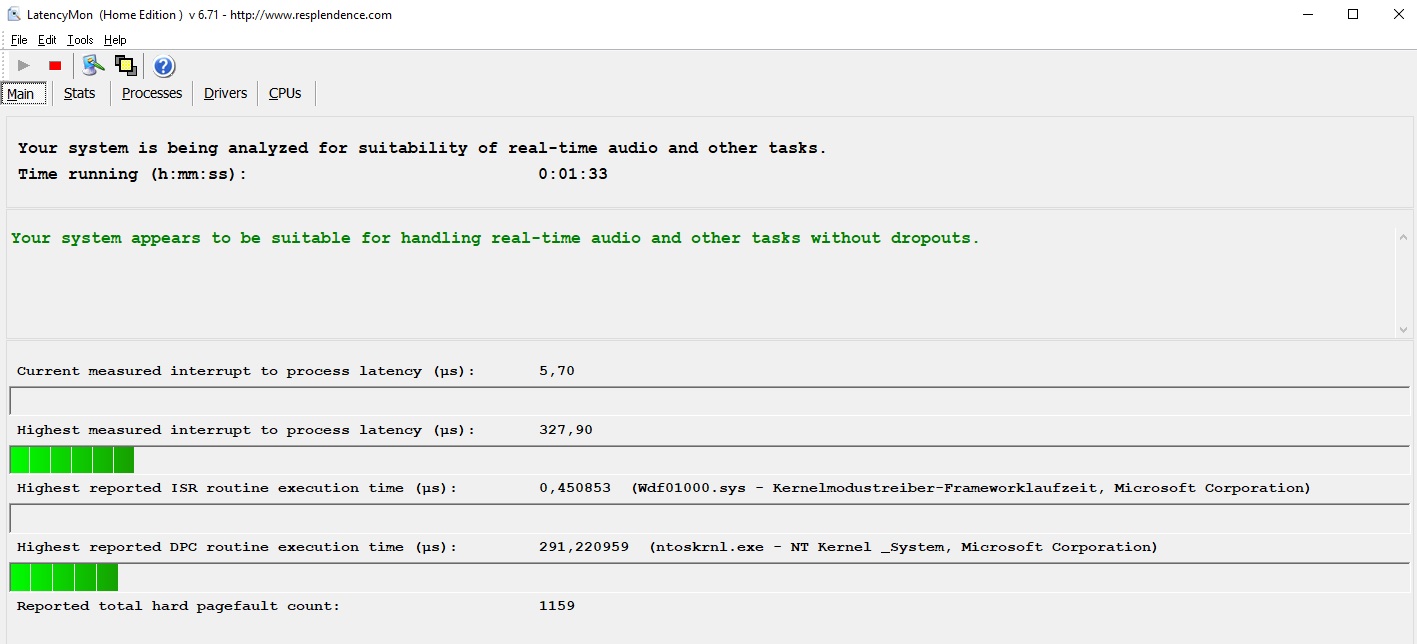Stop monitoring with the red stop button

click(x=55, y=66)
